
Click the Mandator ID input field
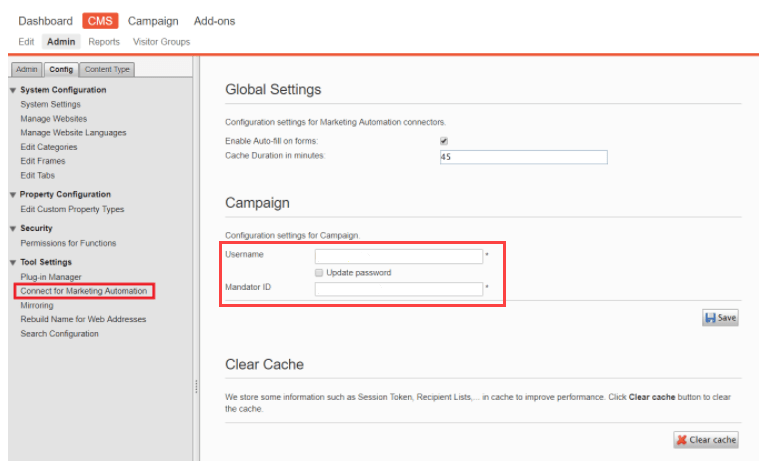[398, 289]
